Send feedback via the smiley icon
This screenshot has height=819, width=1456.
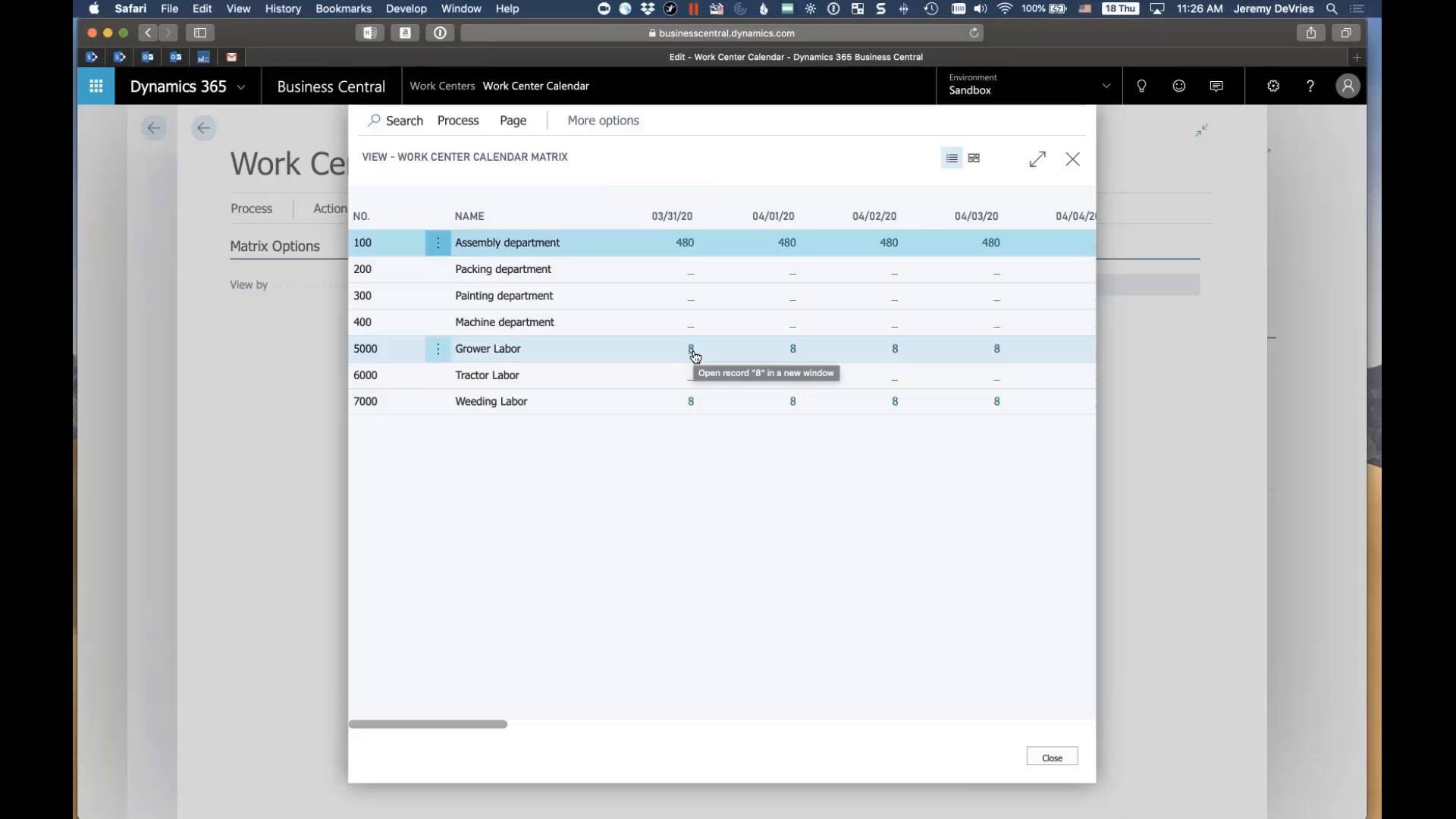click(1178, 86)
